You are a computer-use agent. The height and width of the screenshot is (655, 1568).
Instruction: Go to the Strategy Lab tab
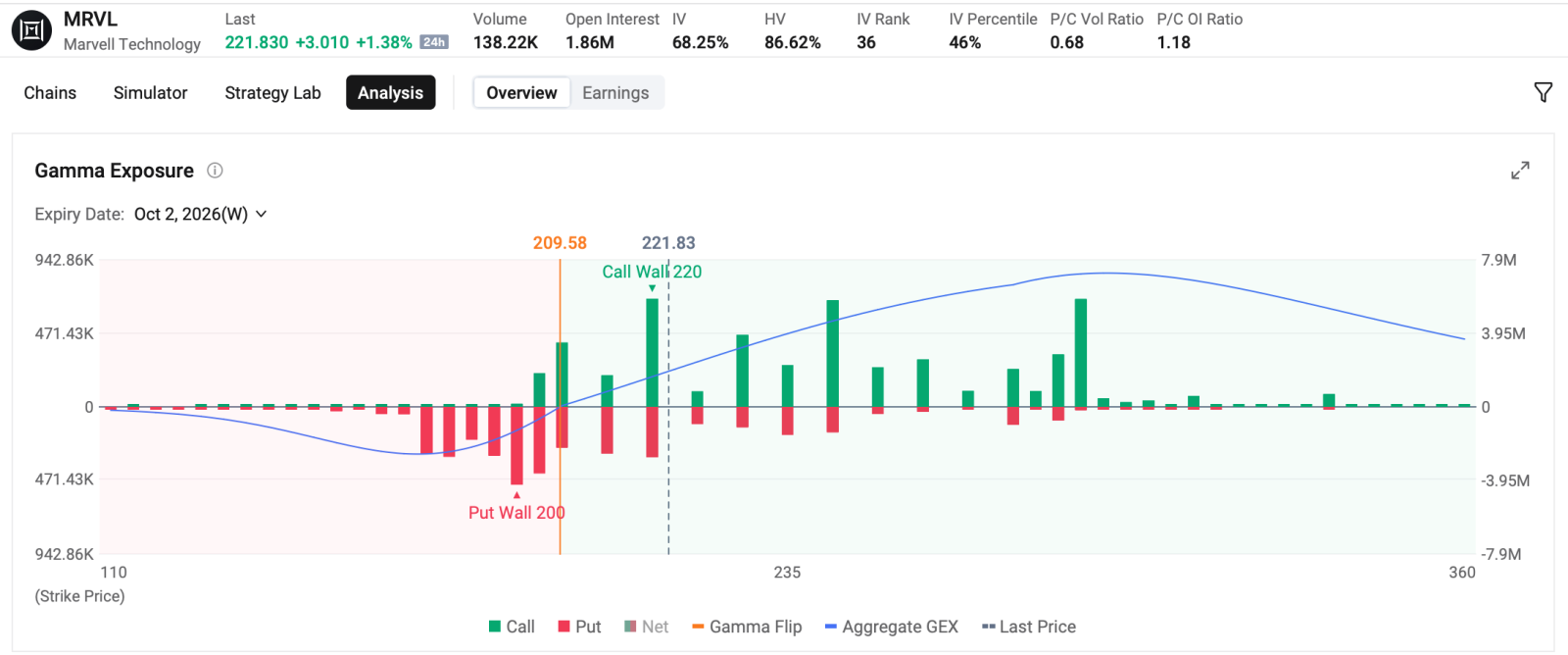[x=272, y=93]
